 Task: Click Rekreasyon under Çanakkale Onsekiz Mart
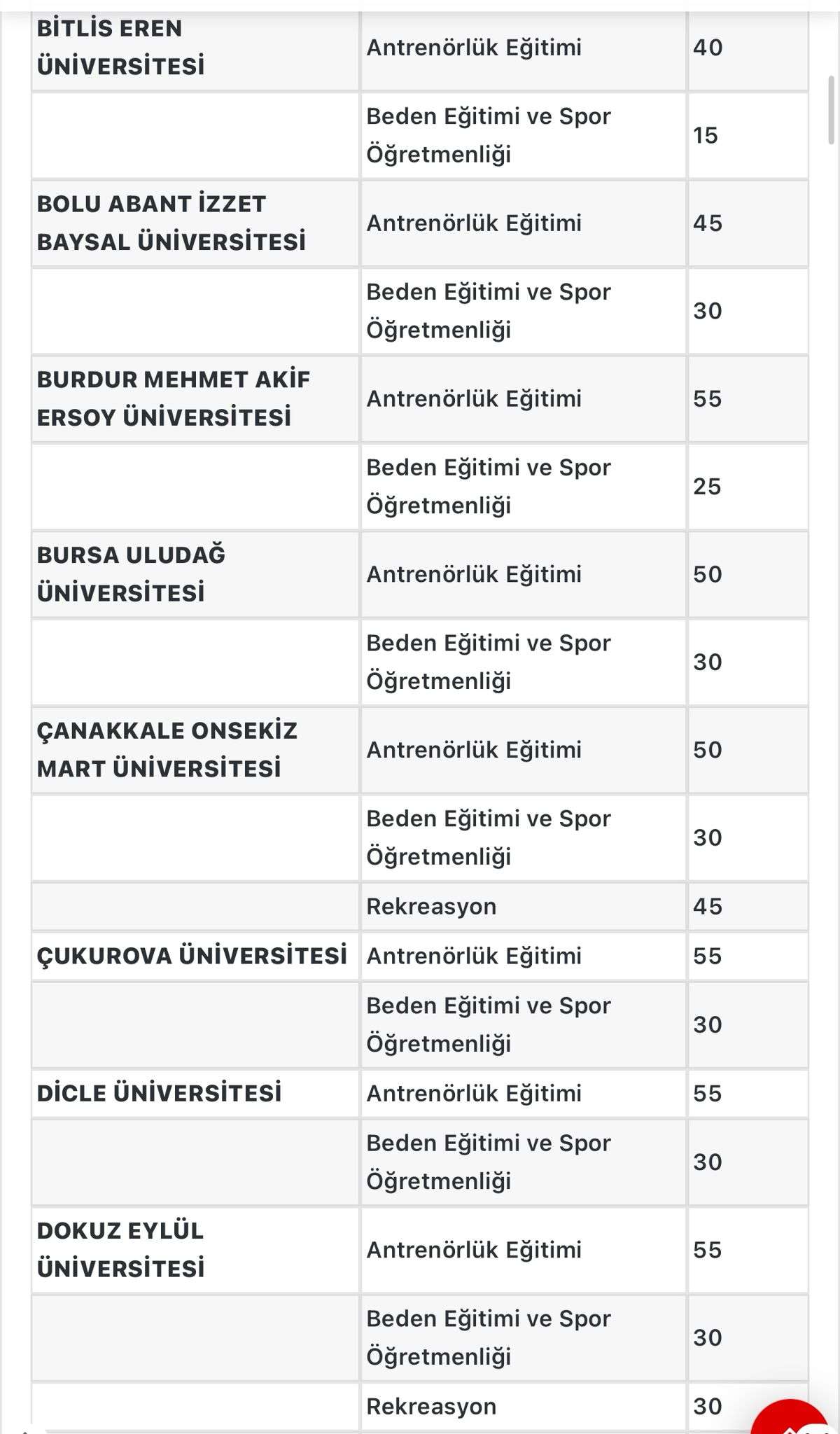click(431, 907)
